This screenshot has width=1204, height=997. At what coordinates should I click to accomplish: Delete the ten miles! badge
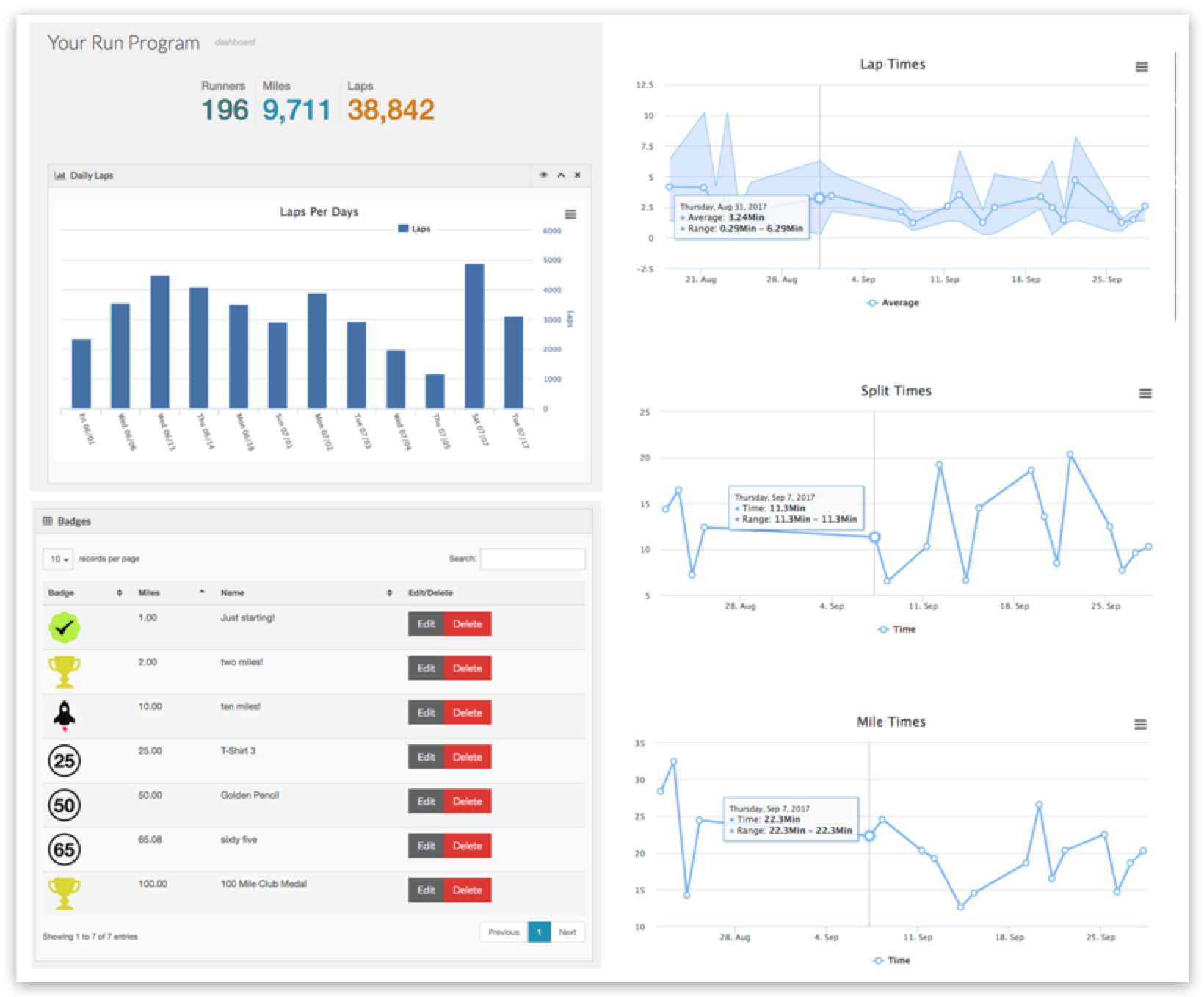(468, 713)
